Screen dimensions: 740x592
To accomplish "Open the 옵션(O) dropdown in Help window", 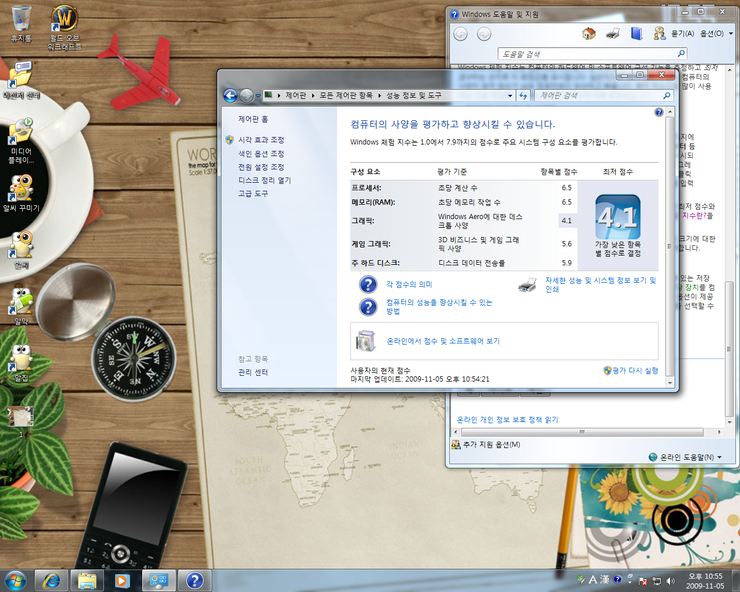I will coord(715,34).
